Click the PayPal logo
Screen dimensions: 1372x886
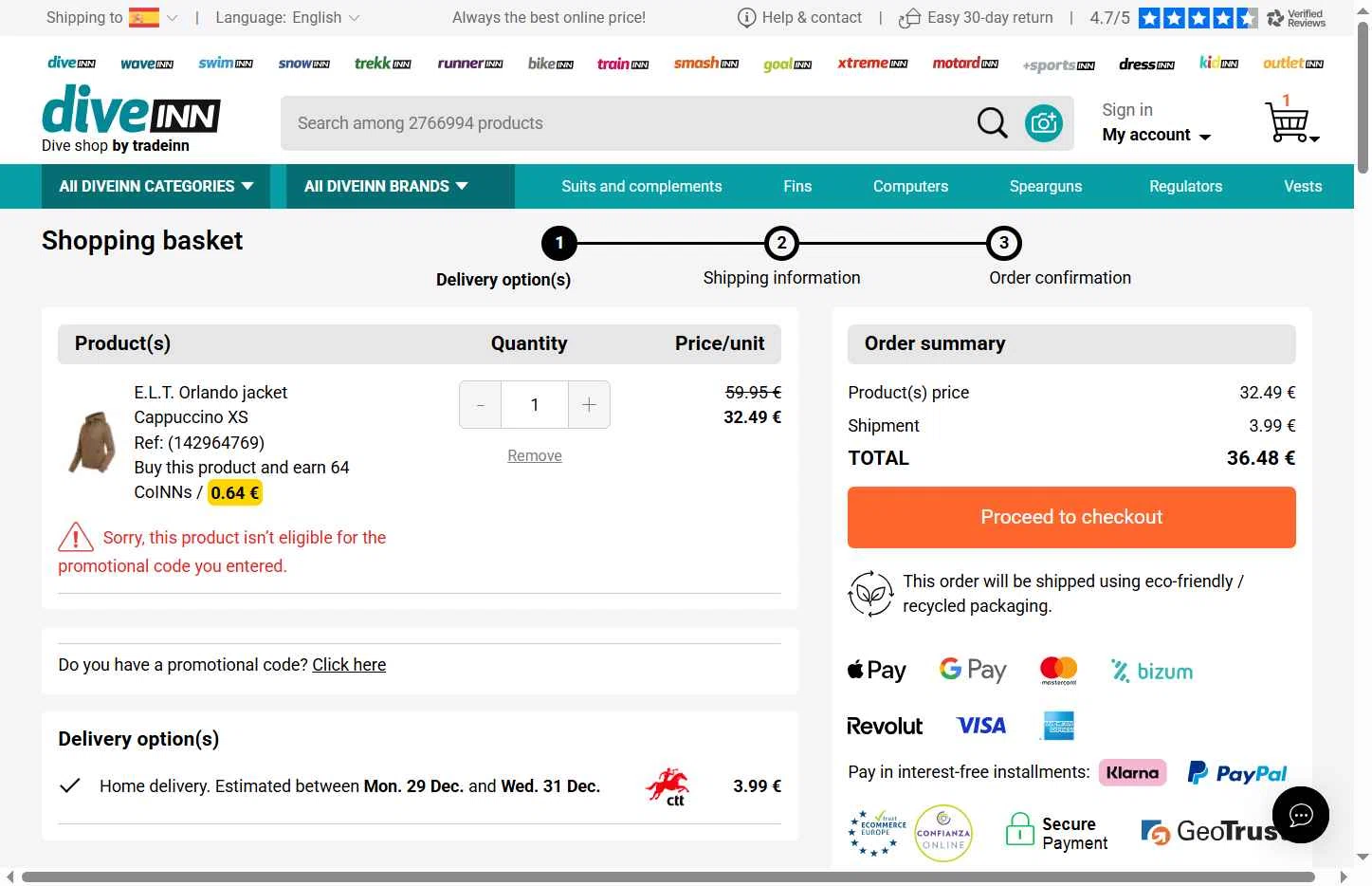[1237, 773]
